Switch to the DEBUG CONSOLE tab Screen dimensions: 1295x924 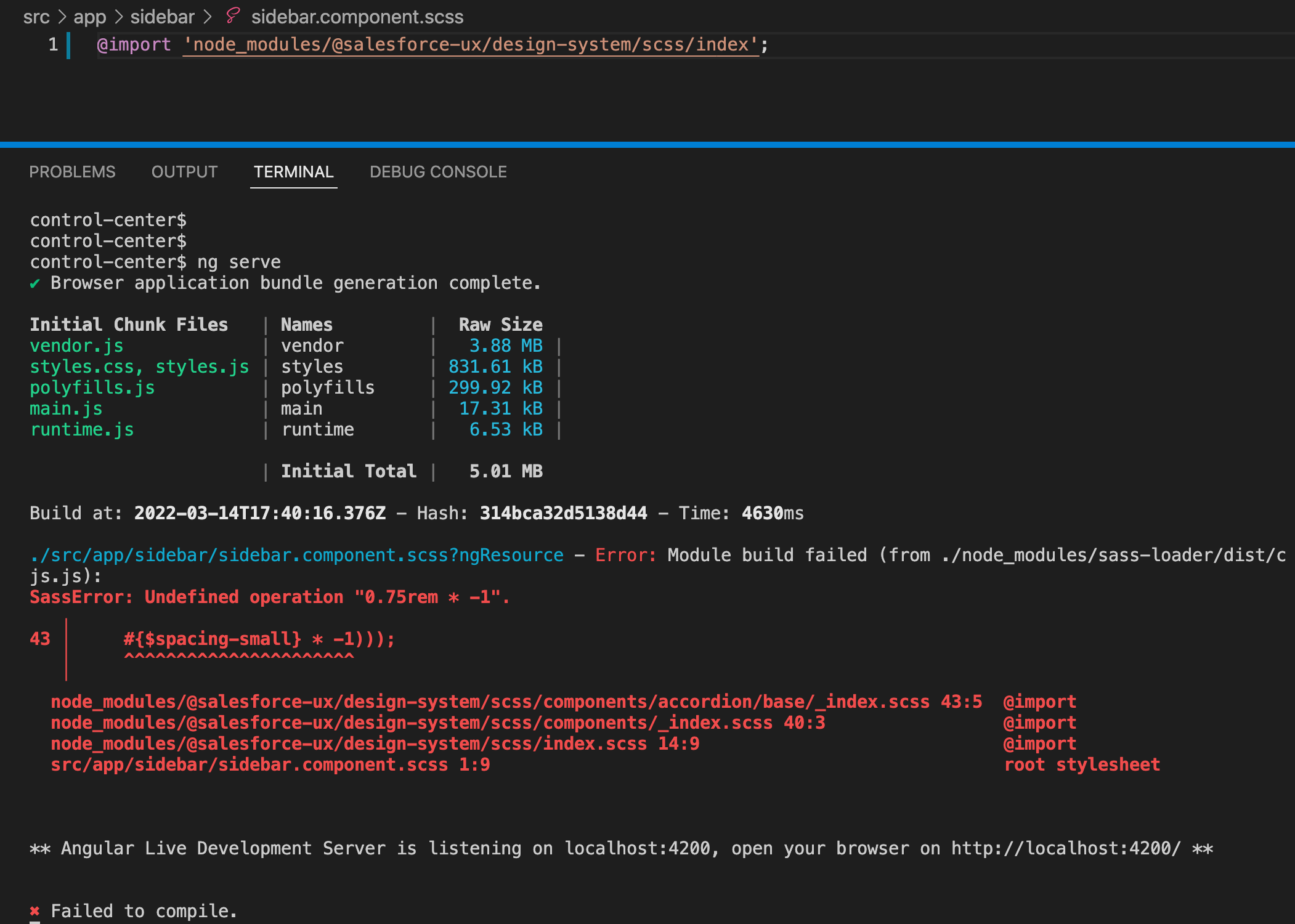pos(438,172)
